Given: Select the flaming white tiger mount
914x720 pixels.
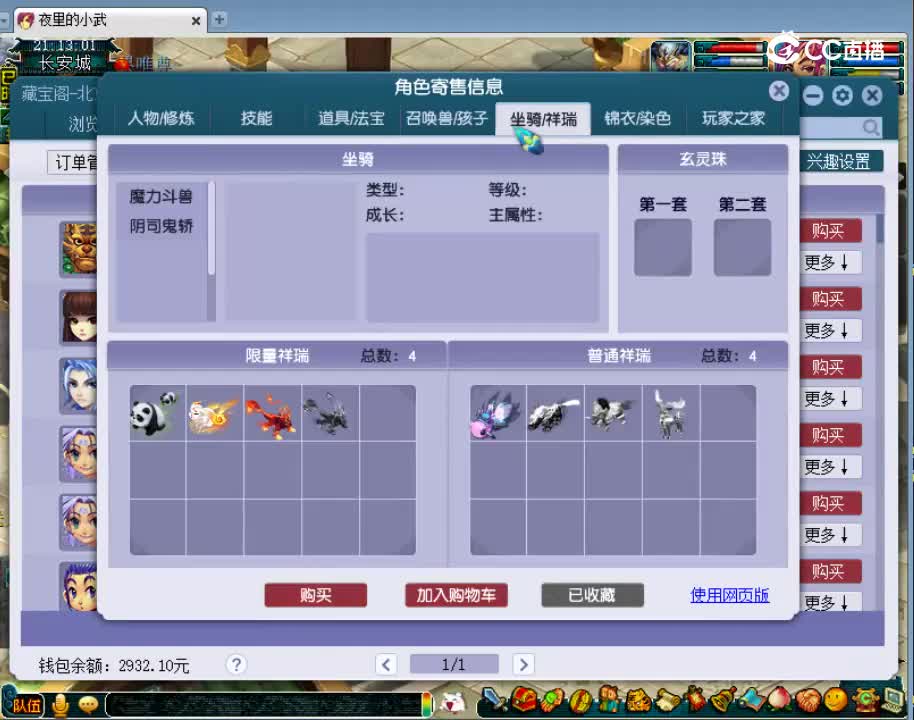Looking at the screenshot, I should [215, 413].
